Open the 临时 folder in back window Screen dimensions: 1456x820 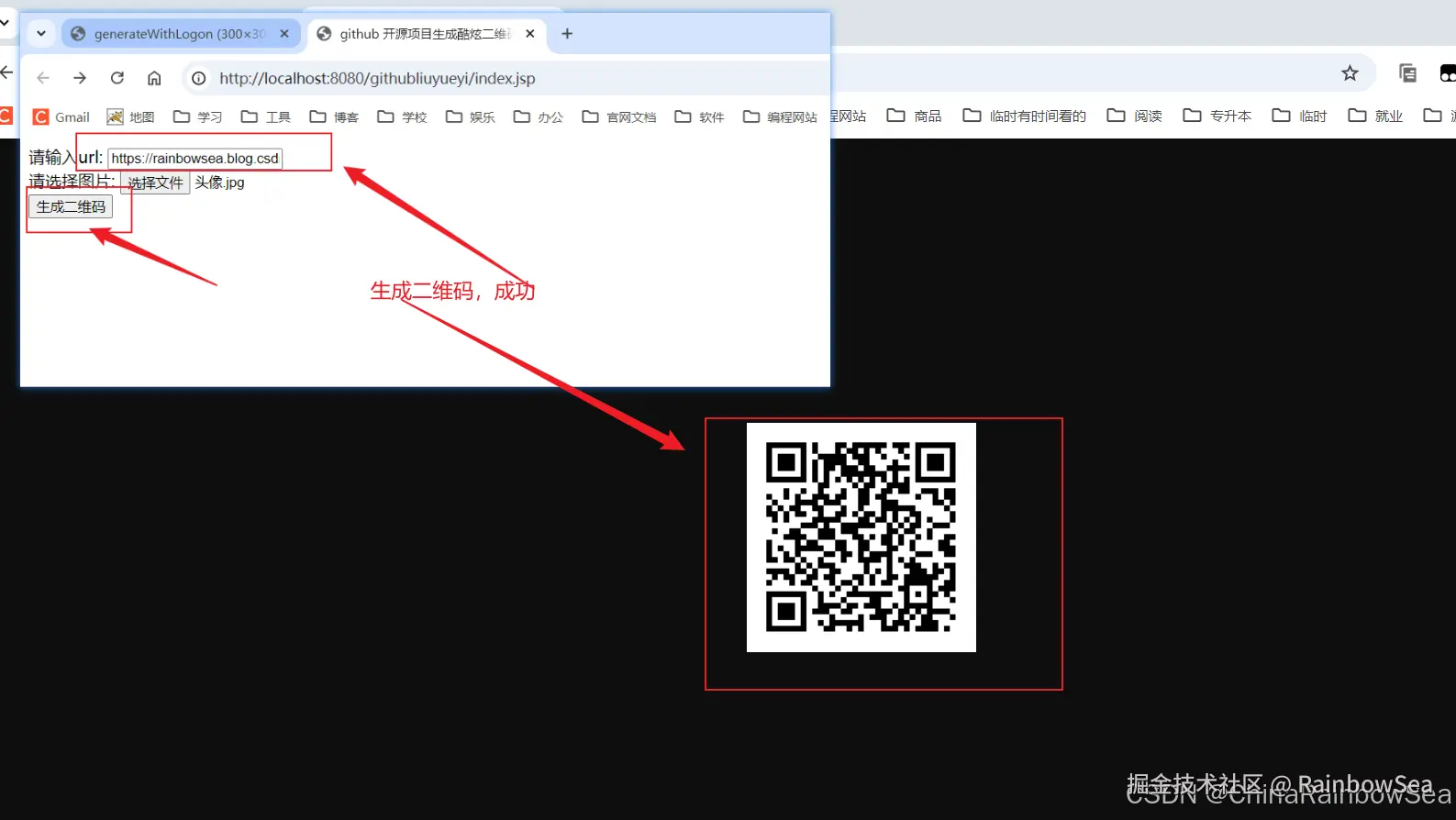point(1300,116)
